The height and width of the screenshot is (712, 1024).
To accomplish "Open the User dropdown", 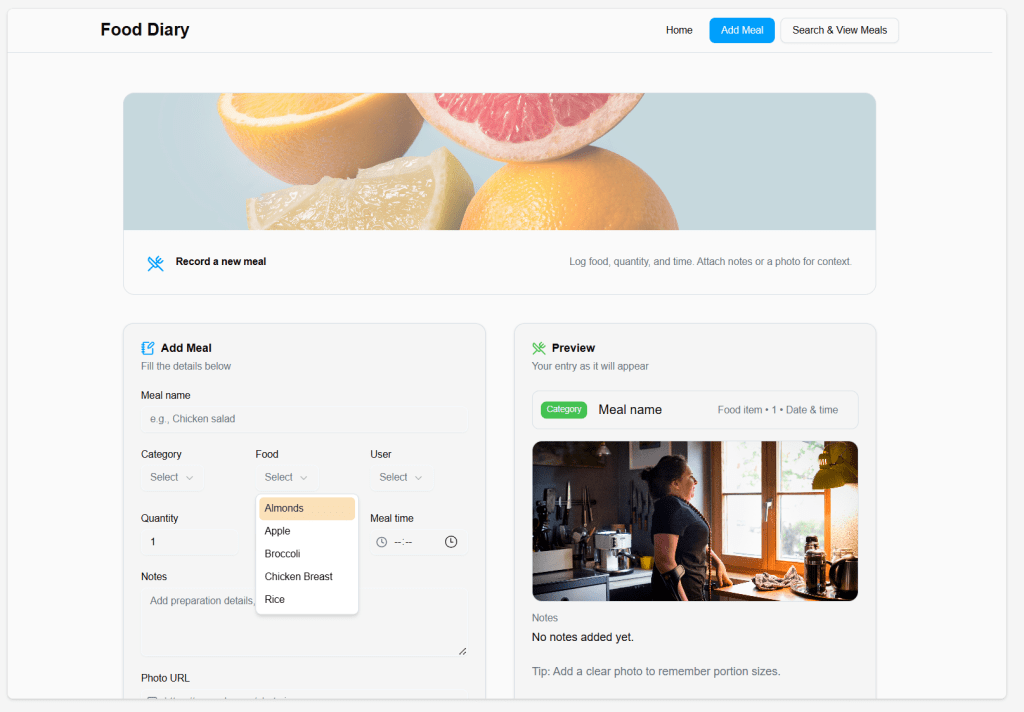I will click(400, 478).
